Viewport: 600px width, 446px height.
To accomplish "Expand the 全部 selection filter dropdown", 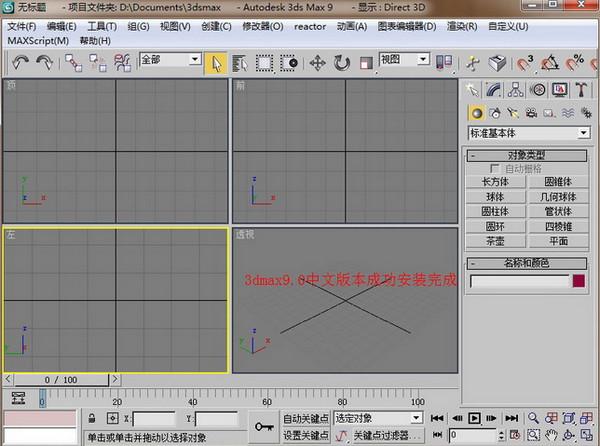I will [x=195, y=60].
